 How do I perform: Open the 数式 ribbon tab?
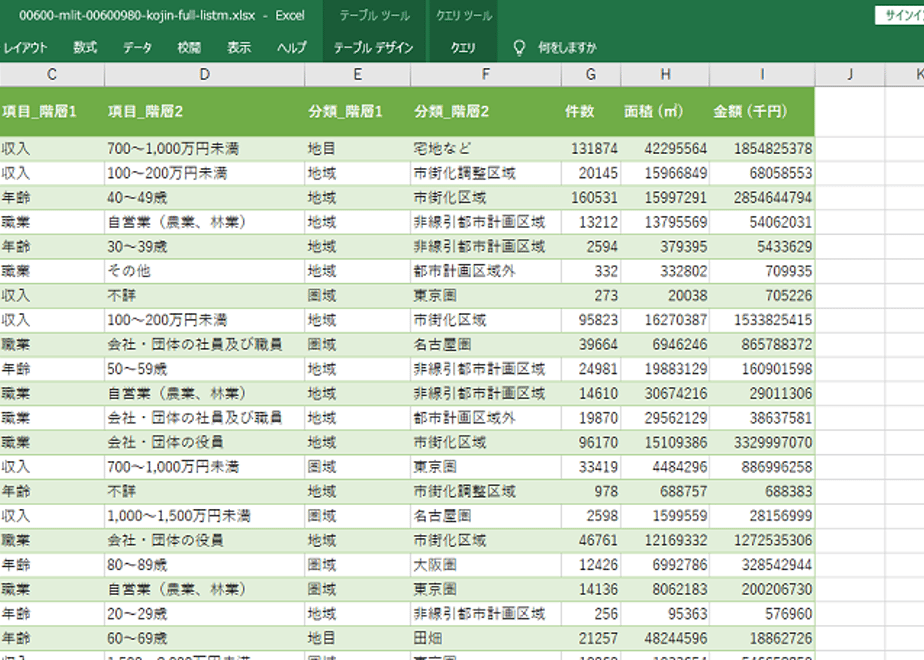(85, 48)
